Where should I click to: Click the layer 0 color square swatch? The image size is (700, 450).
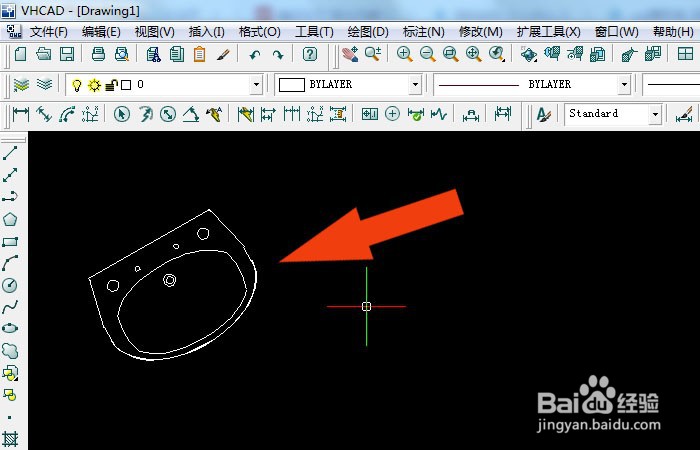point(126,85)
